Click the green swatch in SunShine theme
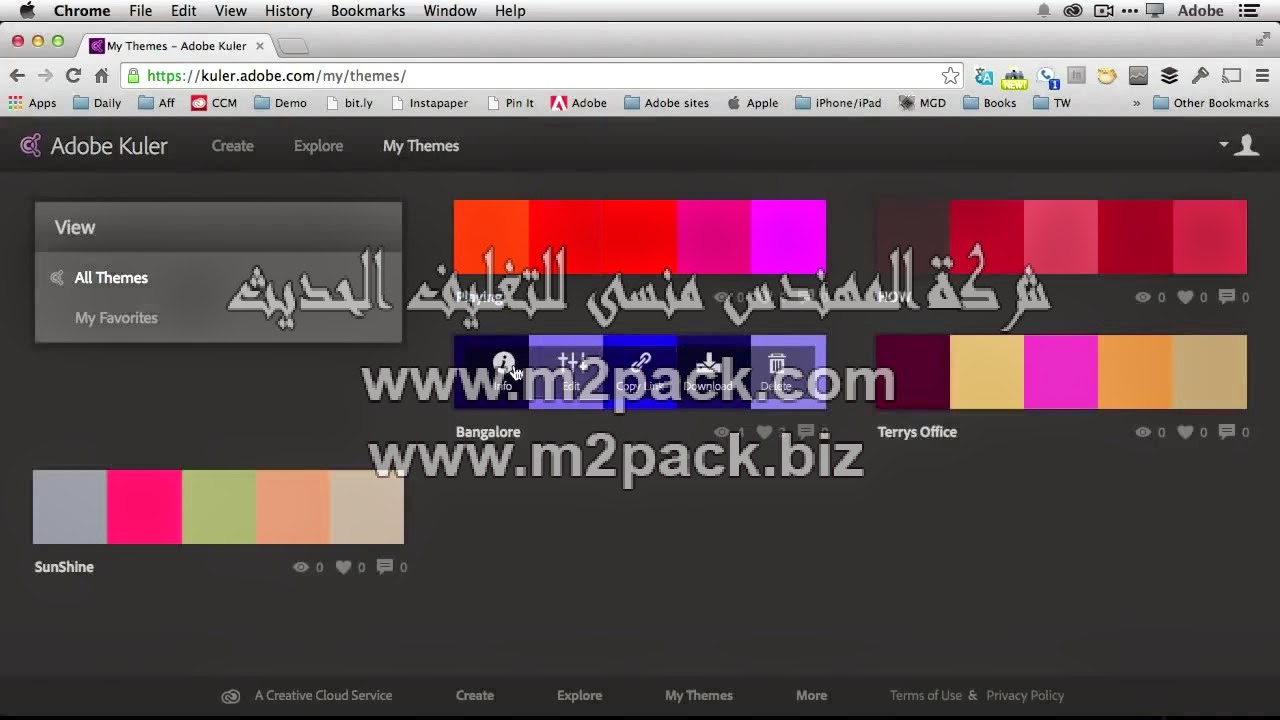This screenshot has width=1280, height=720. [x=218, y=507]
